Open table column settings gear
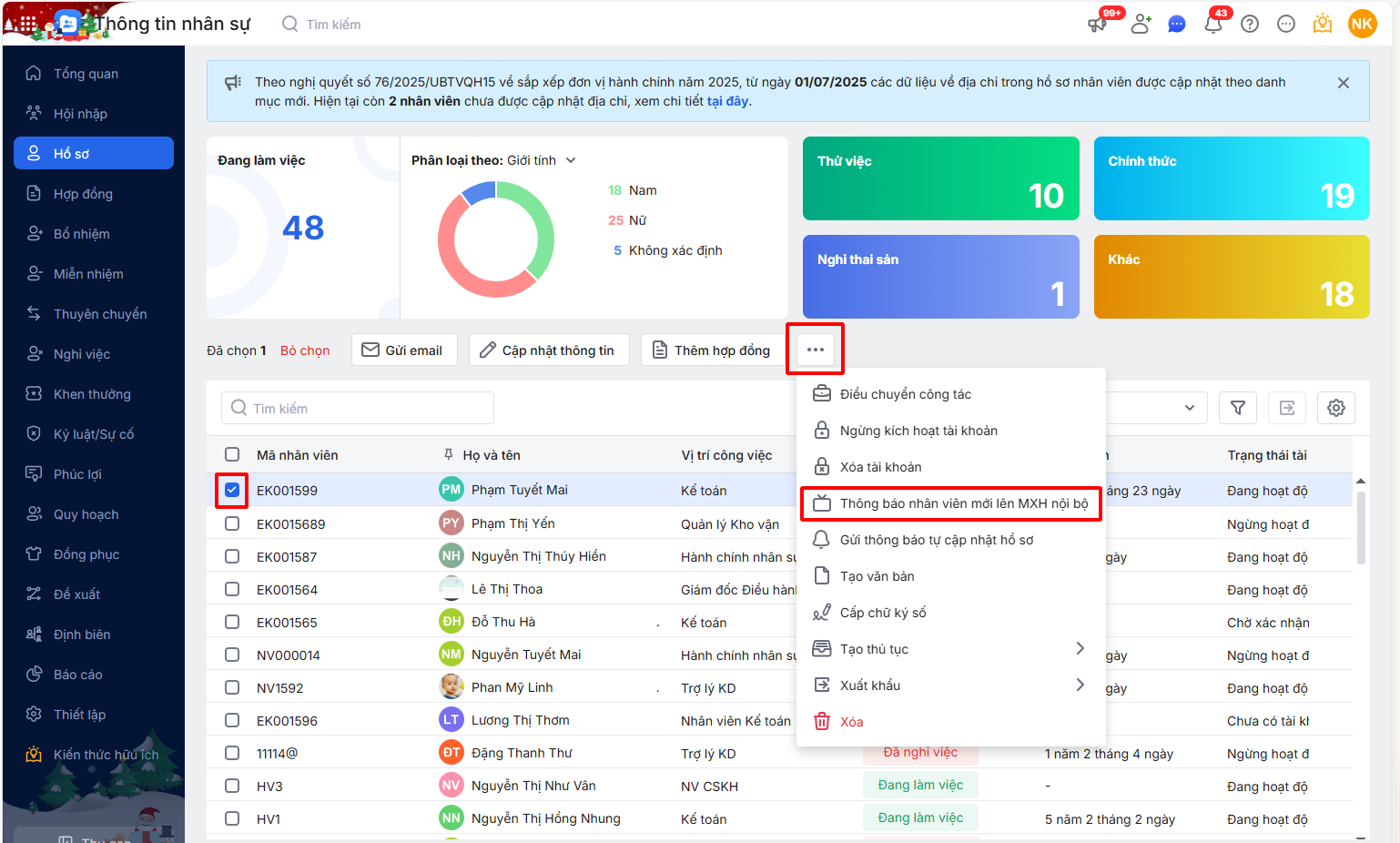This screenshot has width=1400, height=843. click(x=1335, y=408)
